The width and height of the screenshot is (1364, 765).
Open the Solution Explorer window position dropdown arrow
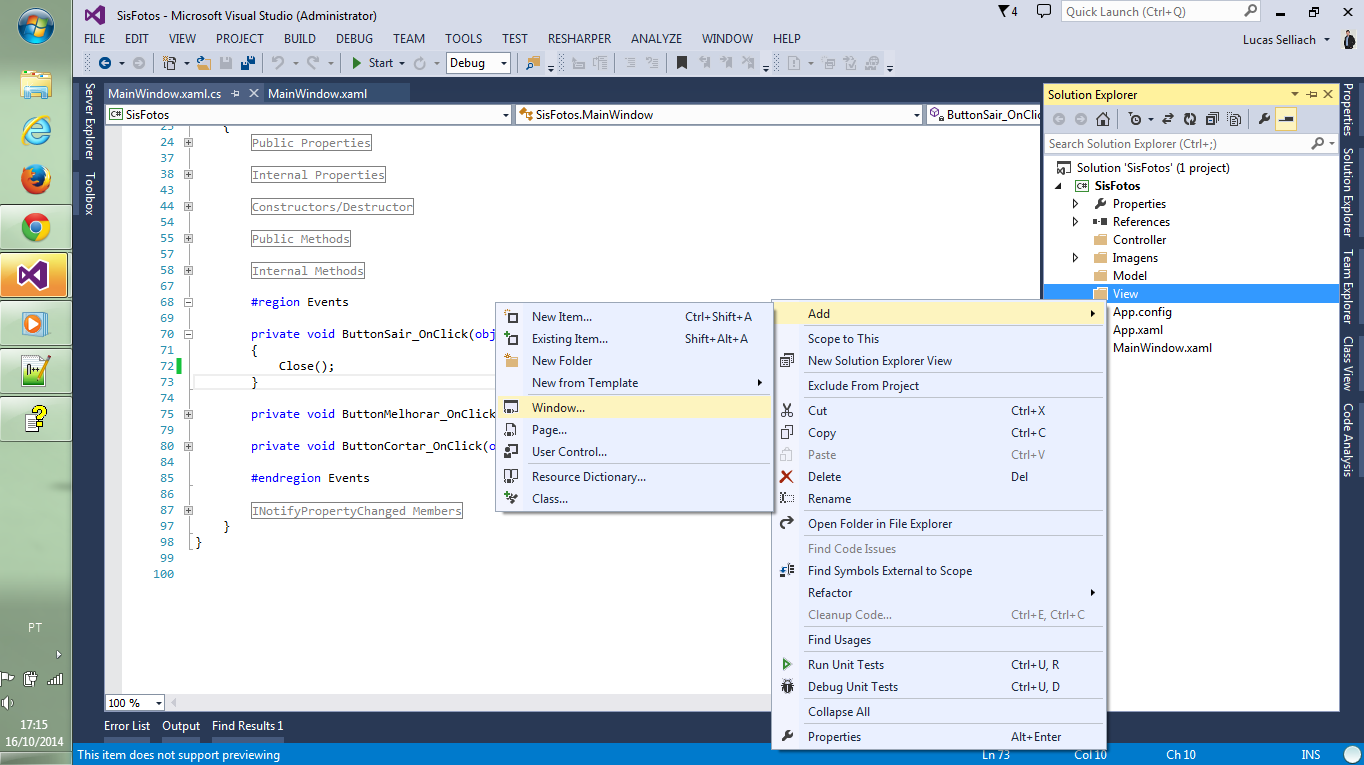click(x=1294, y=94)
